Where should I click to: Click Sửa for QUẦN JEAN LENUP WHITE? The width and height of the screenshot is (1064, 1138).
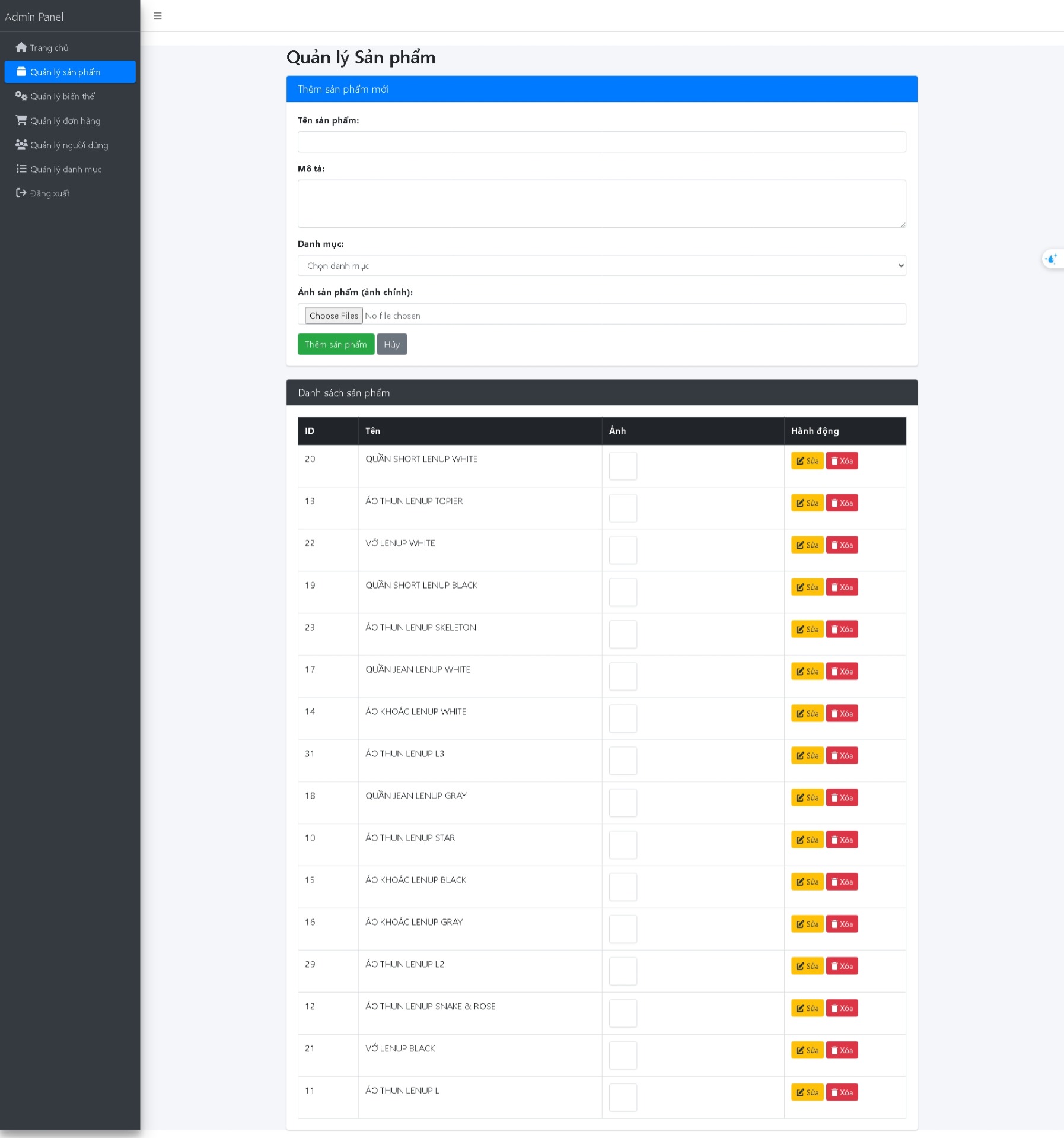tap(807, 672)
